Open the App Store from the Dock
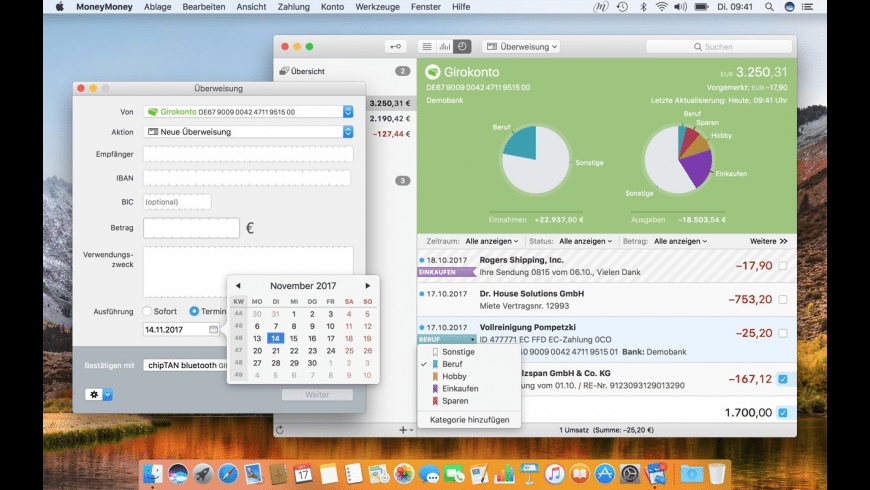870x490 pixels. pyautogui.click(x=605, y=474)
